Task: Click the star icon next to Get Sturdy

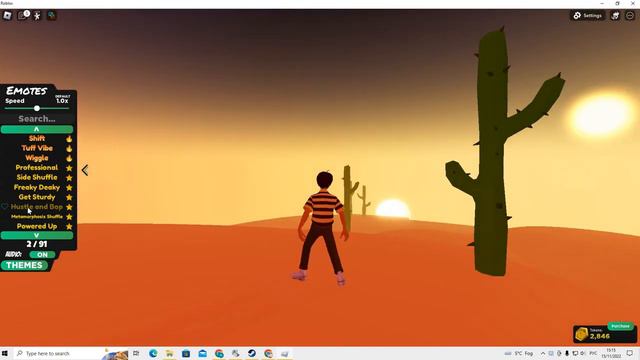Action: point(69,198)
